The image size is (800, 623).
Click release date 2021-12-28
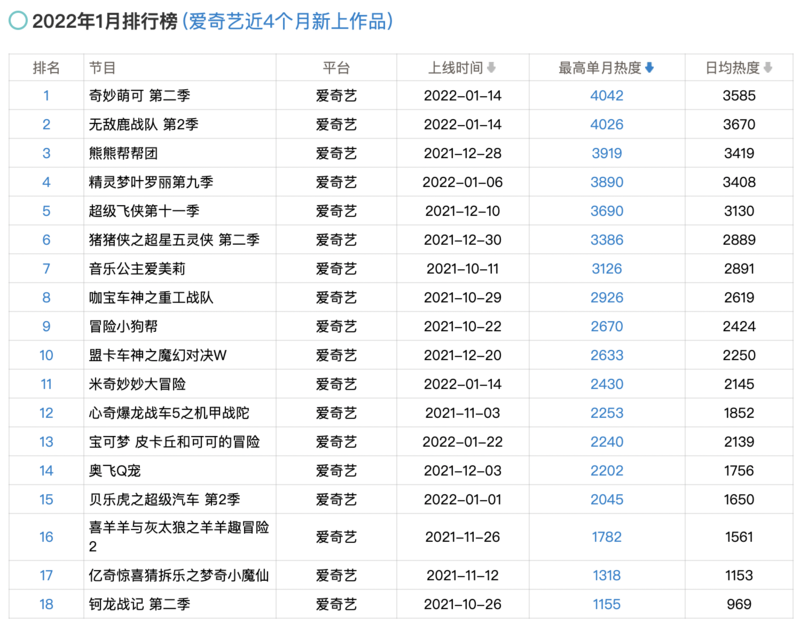(x=463, y=153)
